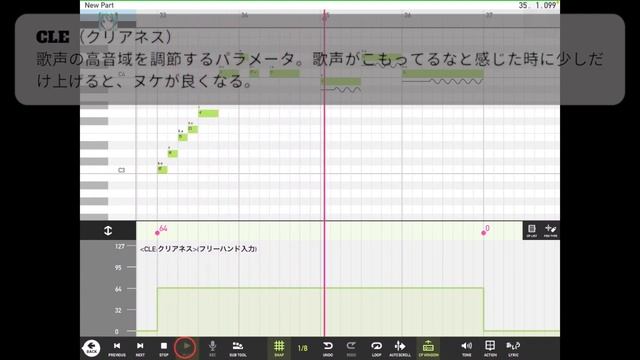Select the highest note of ascending run
Image resolution: width=640 pixels, height=360 pixels.
208,113
